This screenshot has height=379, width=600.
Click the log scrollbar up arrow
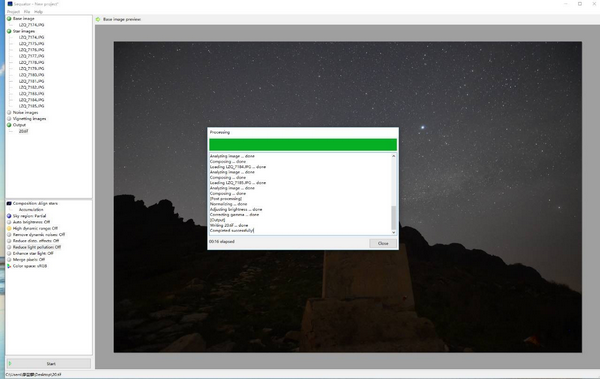pos(393,156)
